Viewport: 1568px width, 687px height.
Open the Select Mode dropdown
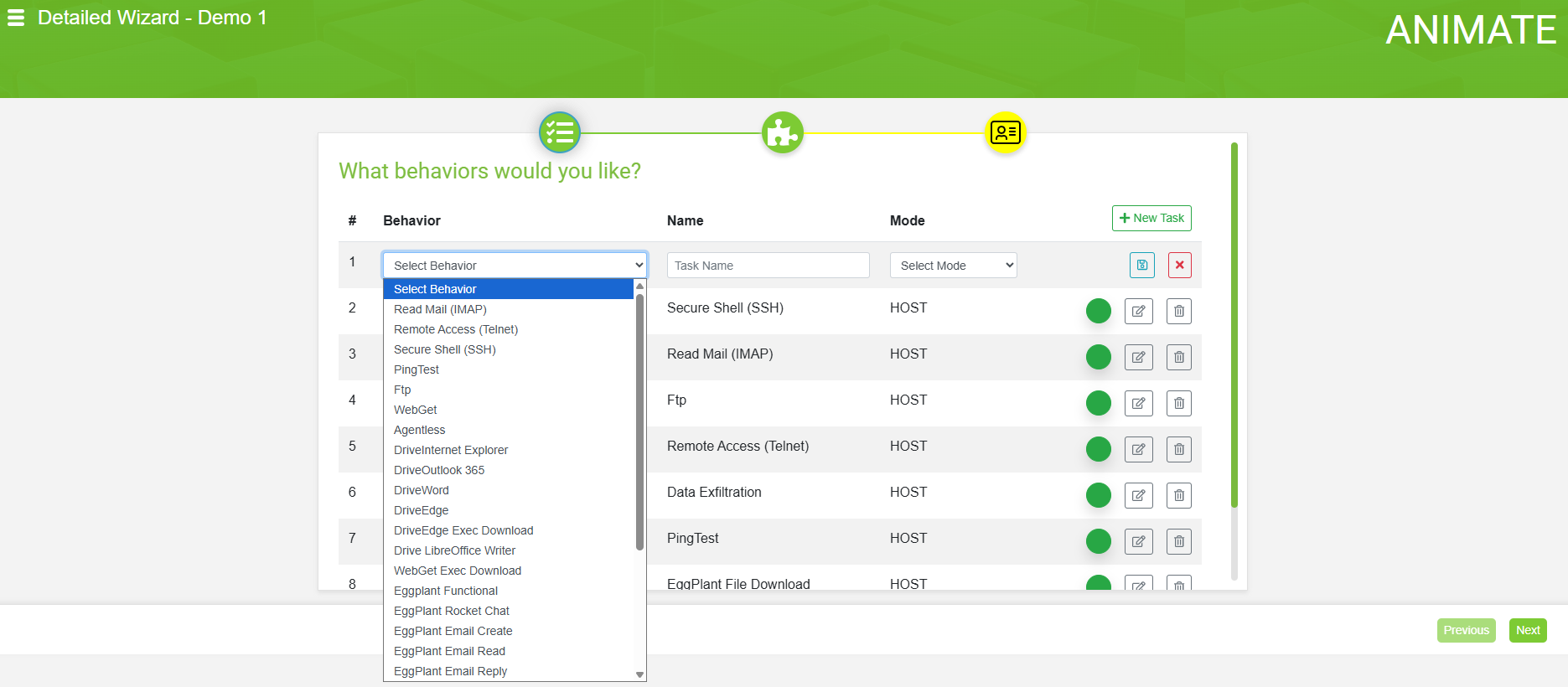click(953, 265)
